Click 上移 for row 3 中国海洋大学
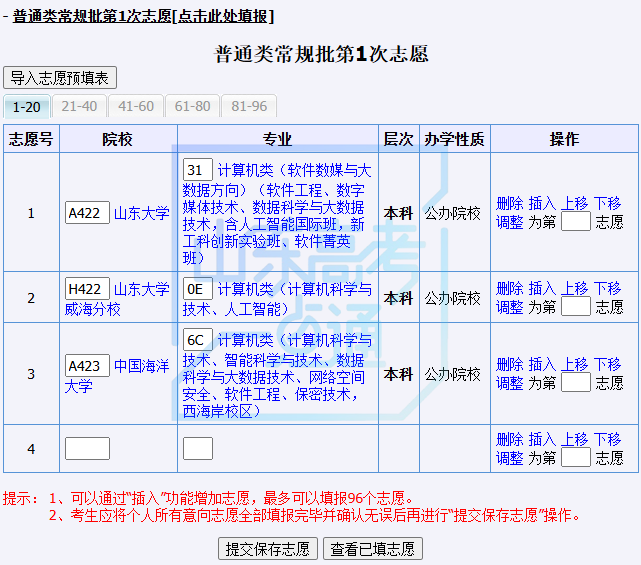This screenshot has height=565, width=641. (x=574, y=364)
